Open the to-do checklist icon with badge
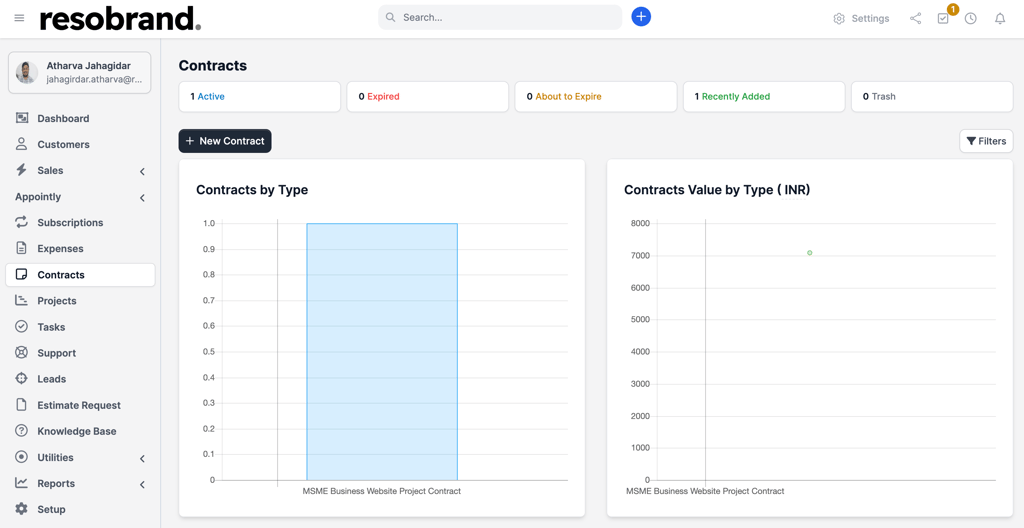 pyautogui.click(x=943, y=18)
